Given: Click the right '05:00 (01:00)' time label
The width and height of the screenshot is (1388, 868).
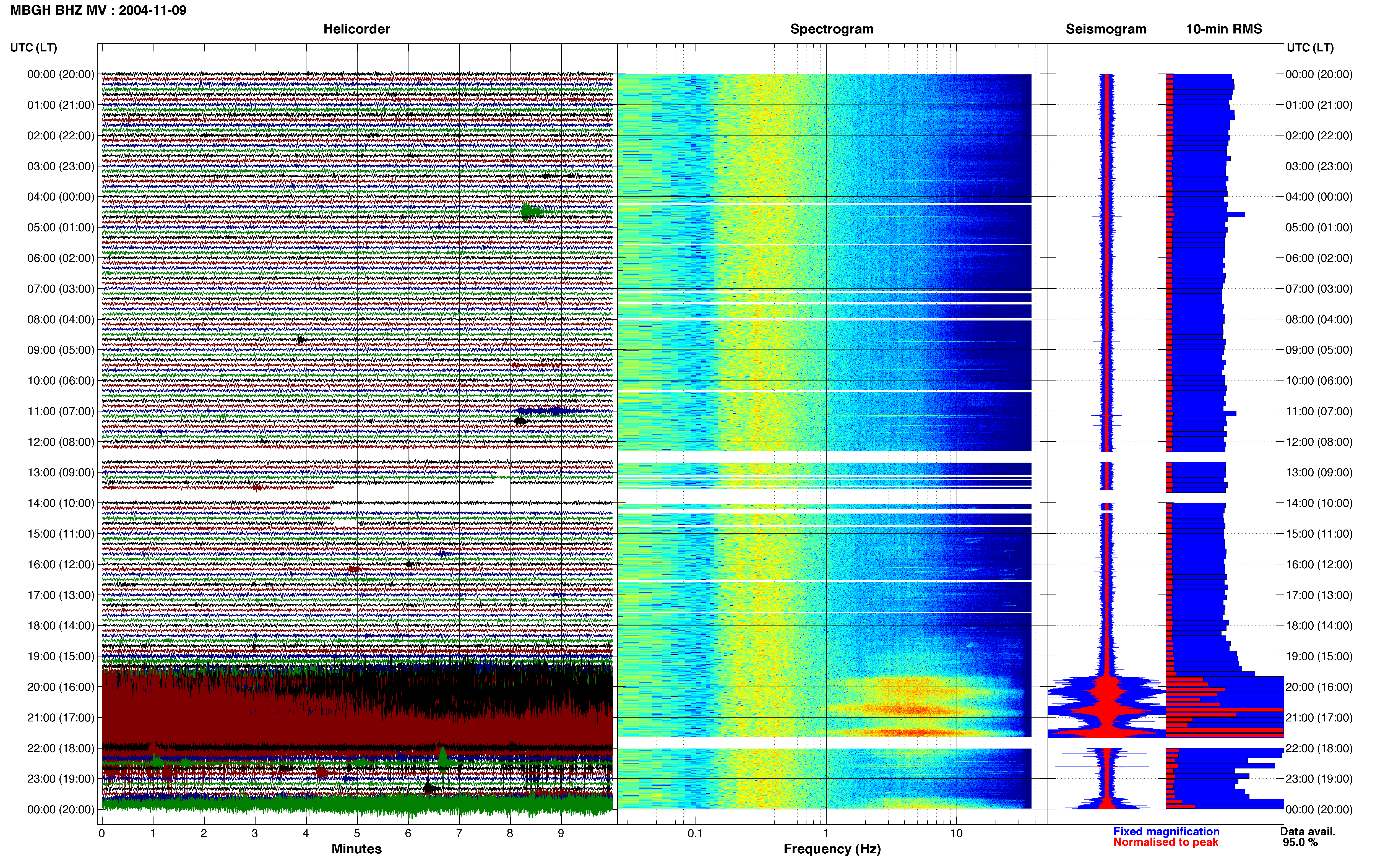Looking at the screenshot, I should point(1319,227).
